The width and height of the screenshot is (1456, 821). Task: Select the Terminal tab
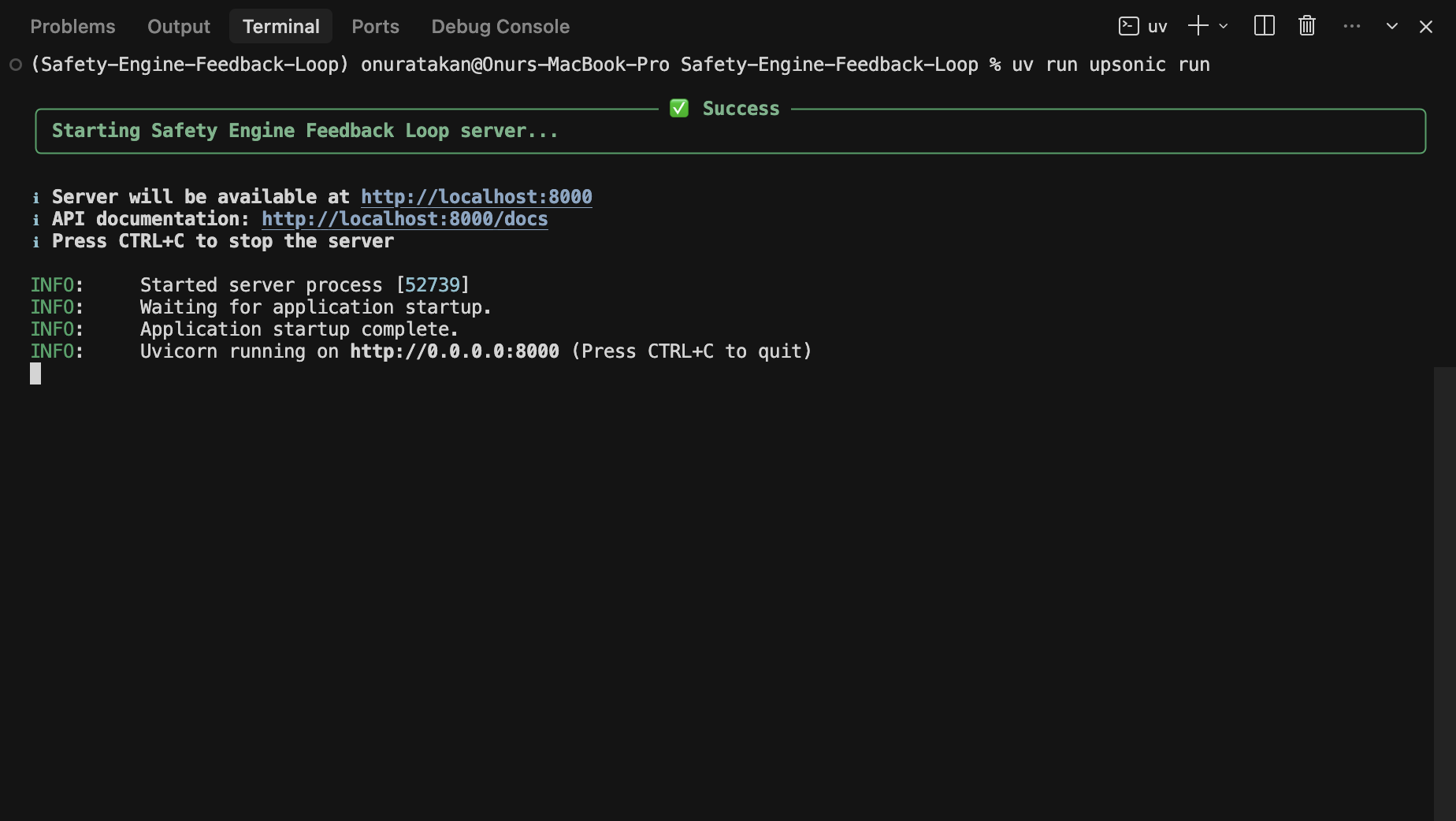pos(280,27)
